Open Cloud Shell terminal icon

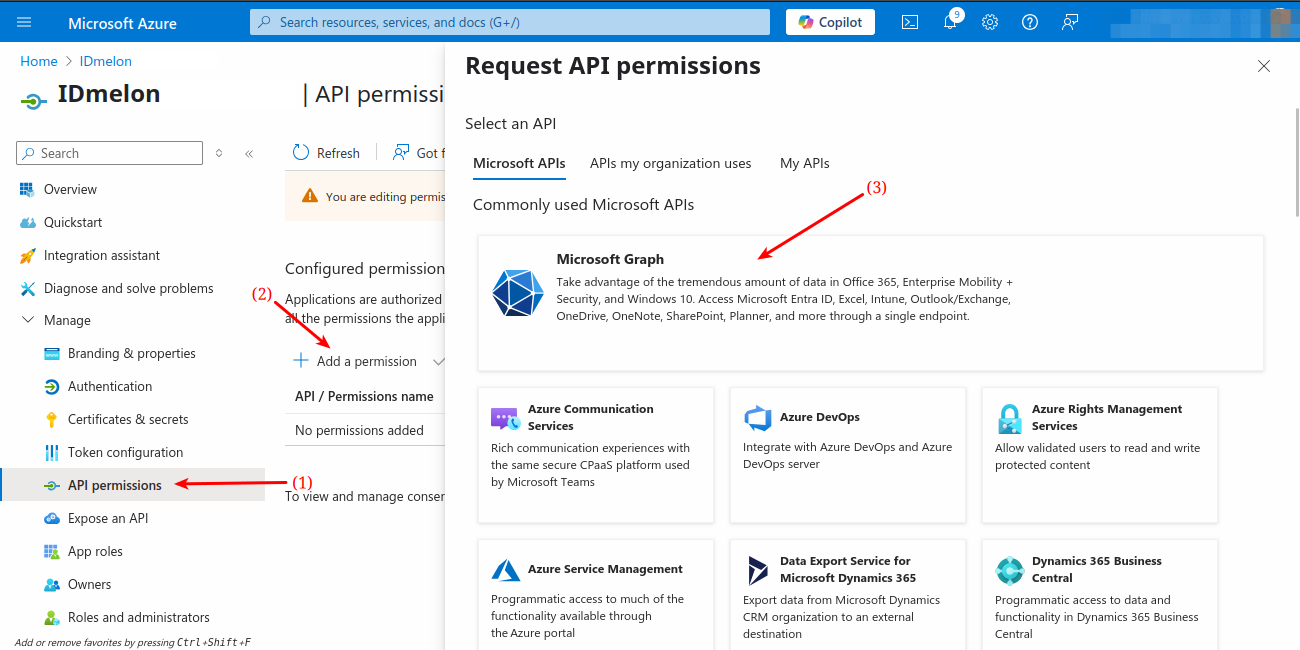[x=910, y=22]
